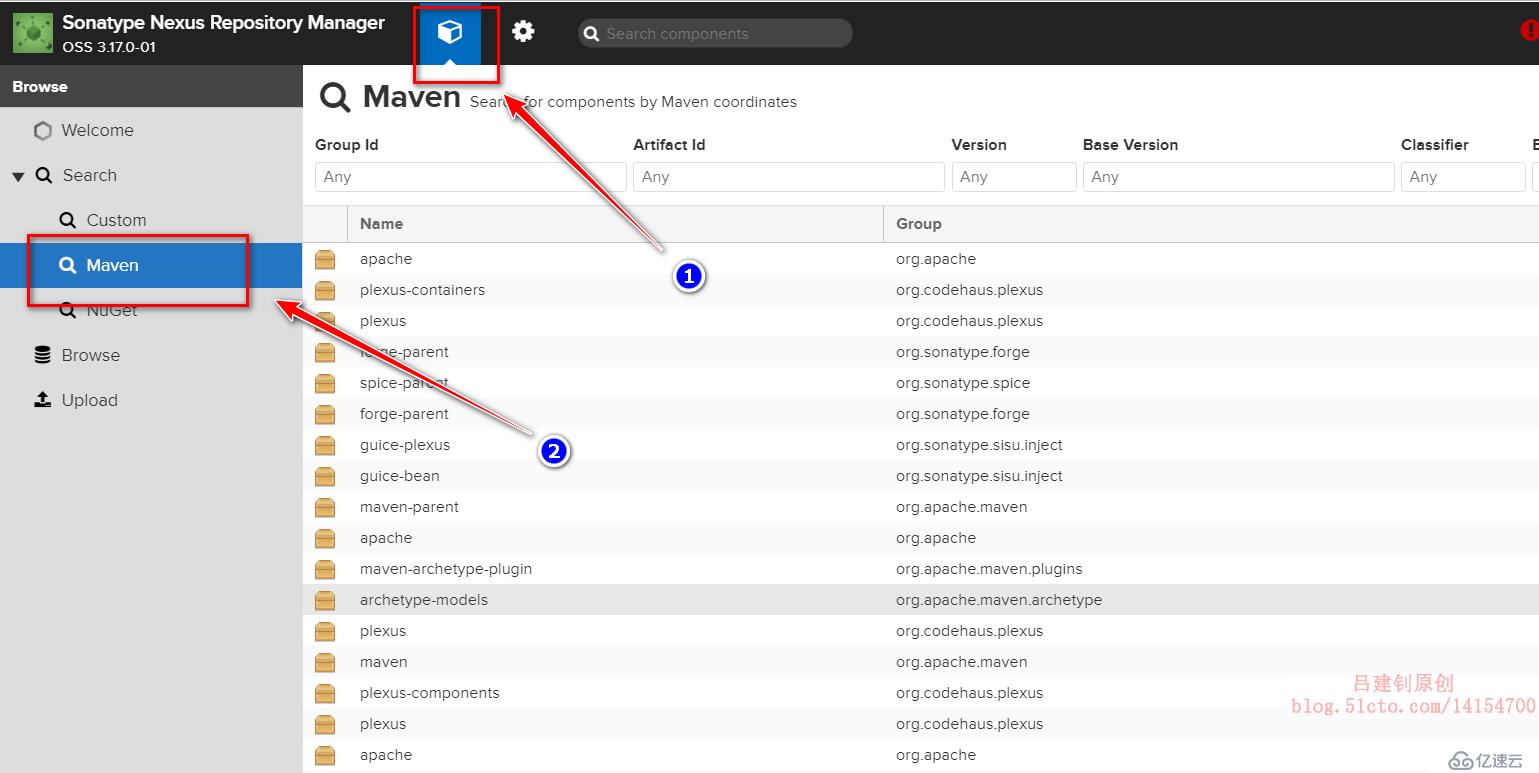Sort by the Name column header
This screenshot has width=1539, height=773.
615,224
